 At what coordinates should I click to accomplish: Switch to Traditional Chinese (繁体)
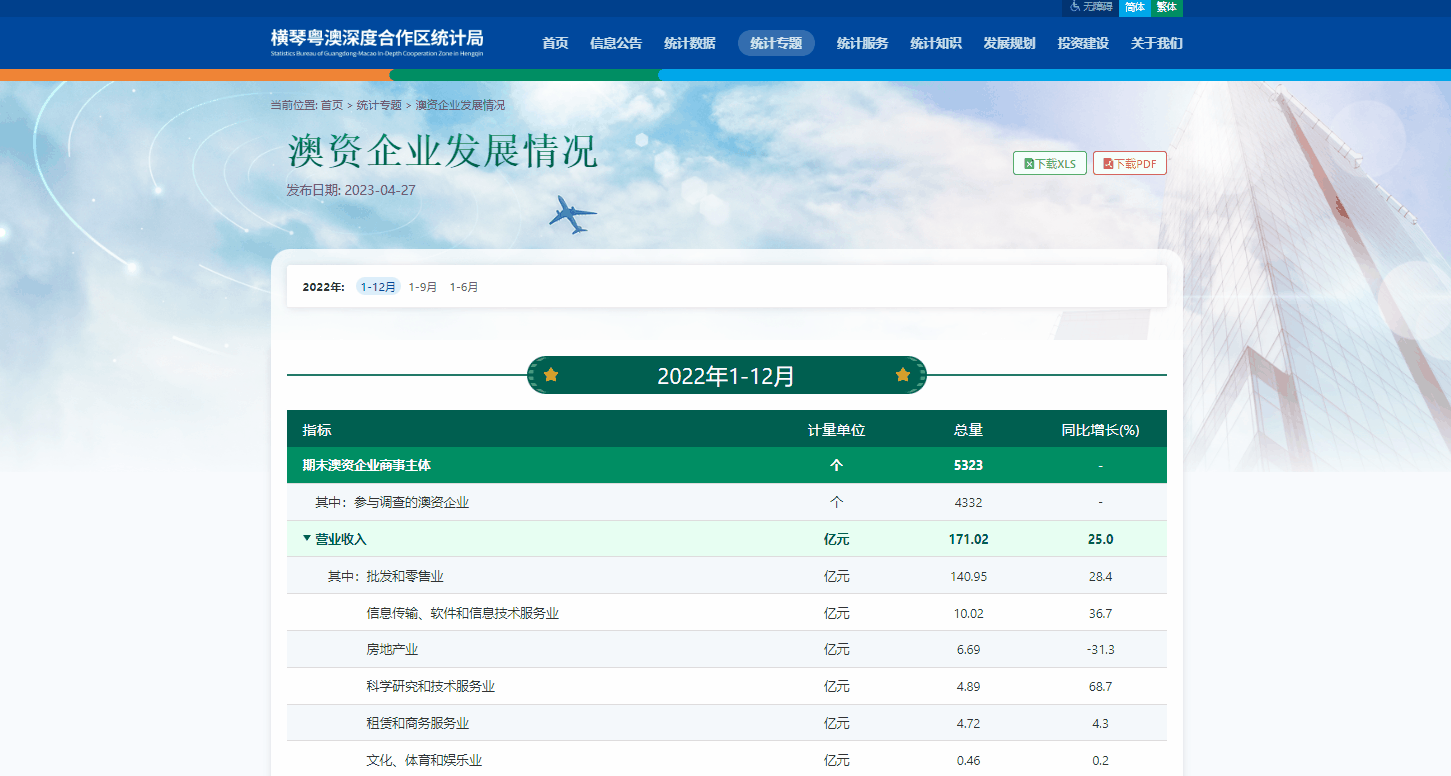point(1166,7)
